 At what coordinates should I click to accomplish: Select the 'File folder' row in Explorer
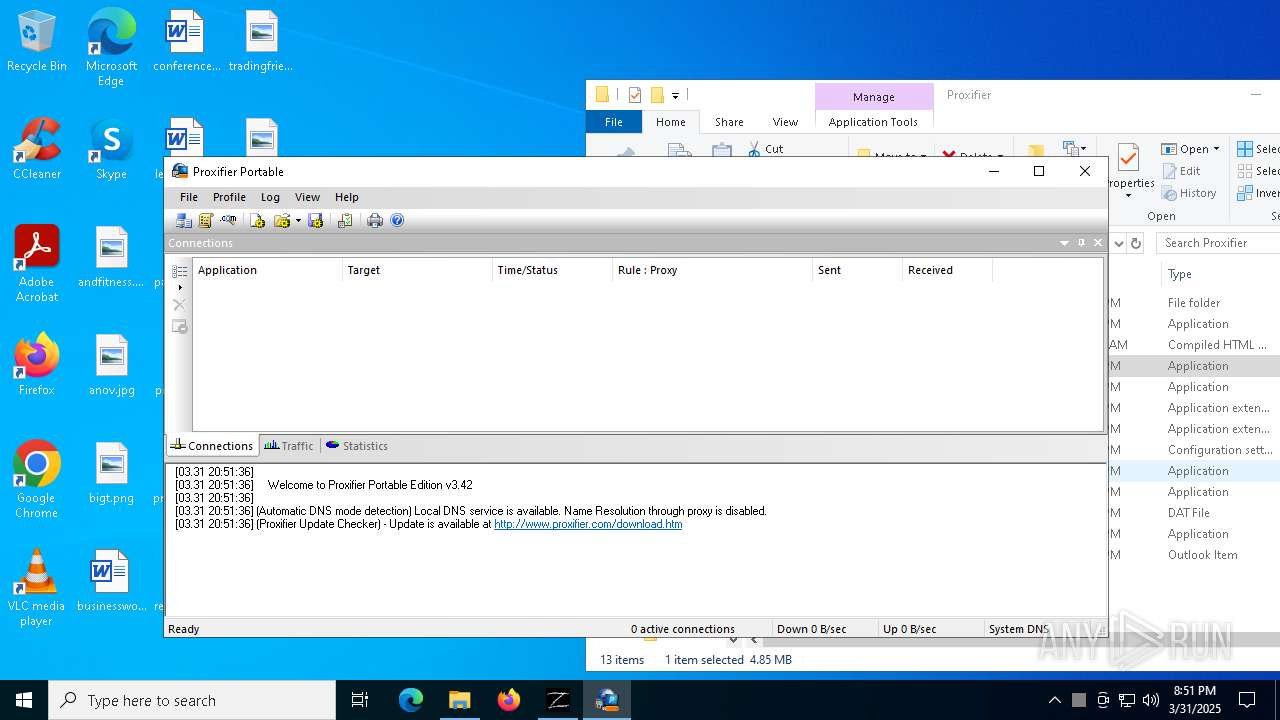[x=1194, y=303]
